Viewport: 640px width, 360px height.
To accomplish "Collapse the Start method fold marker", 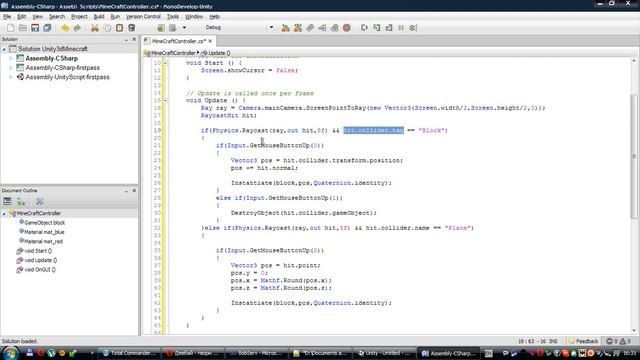I will (x=165, y=63).
